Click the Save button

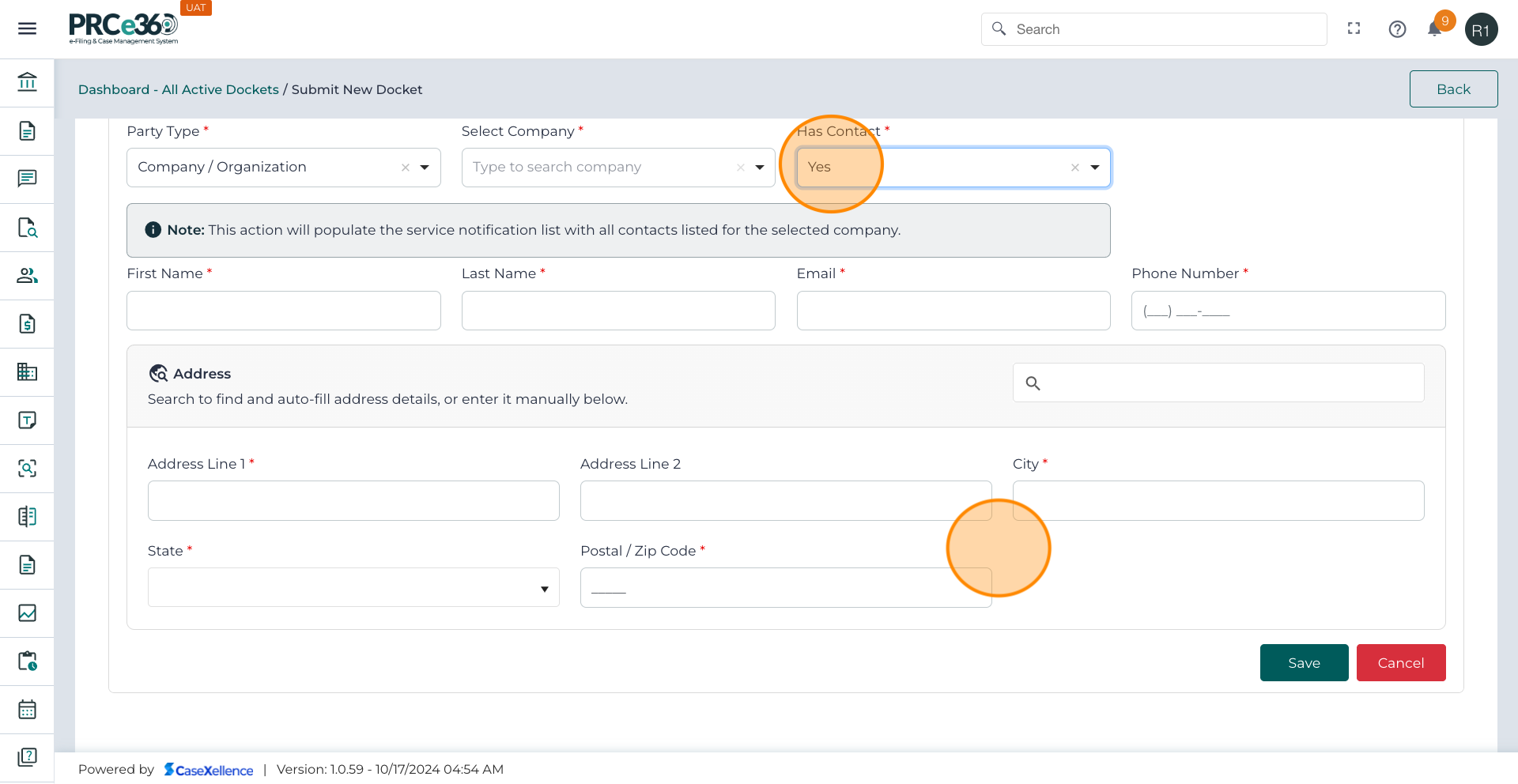pos(1303,663)
